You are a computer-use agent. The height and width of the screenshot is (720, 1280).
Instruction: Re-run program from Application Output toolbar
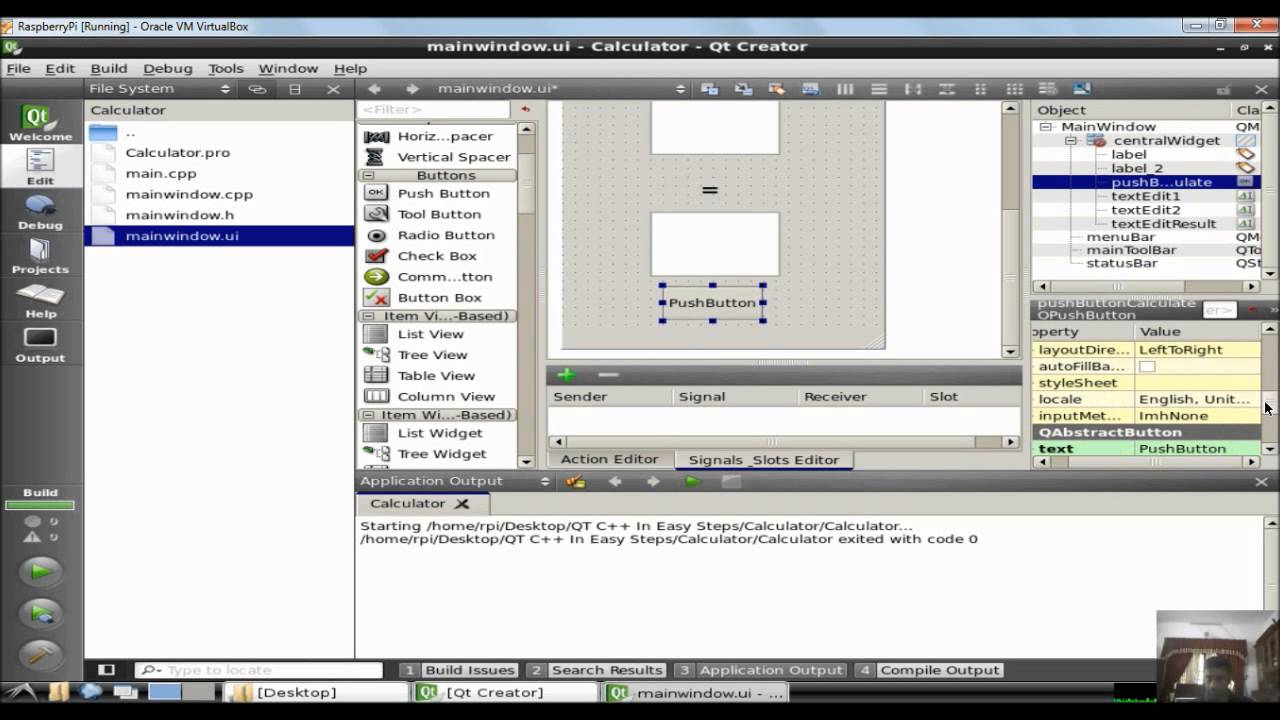(691, 481)
